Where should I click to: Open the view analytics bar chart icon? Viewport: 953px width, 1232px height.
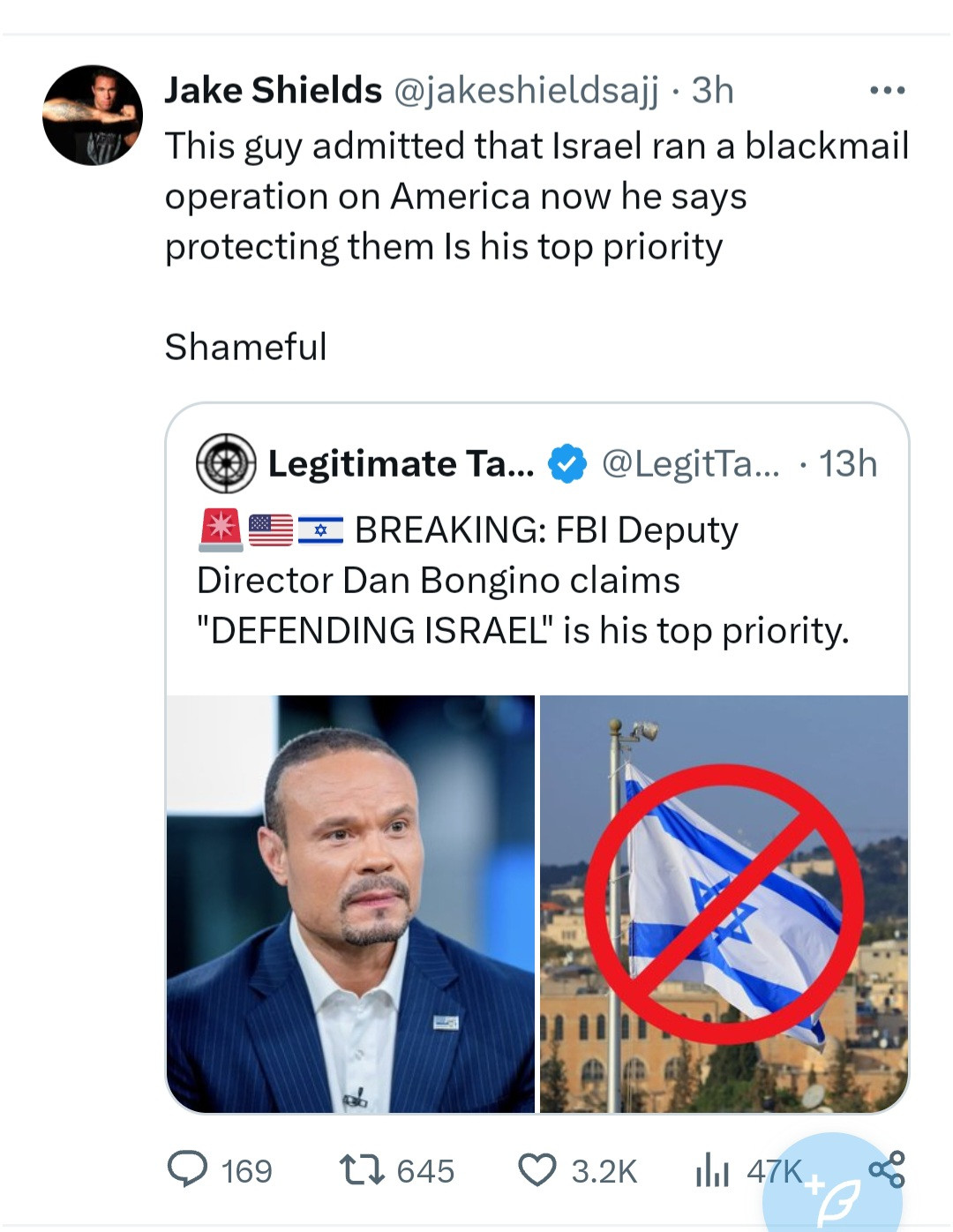pos(712,1171)
